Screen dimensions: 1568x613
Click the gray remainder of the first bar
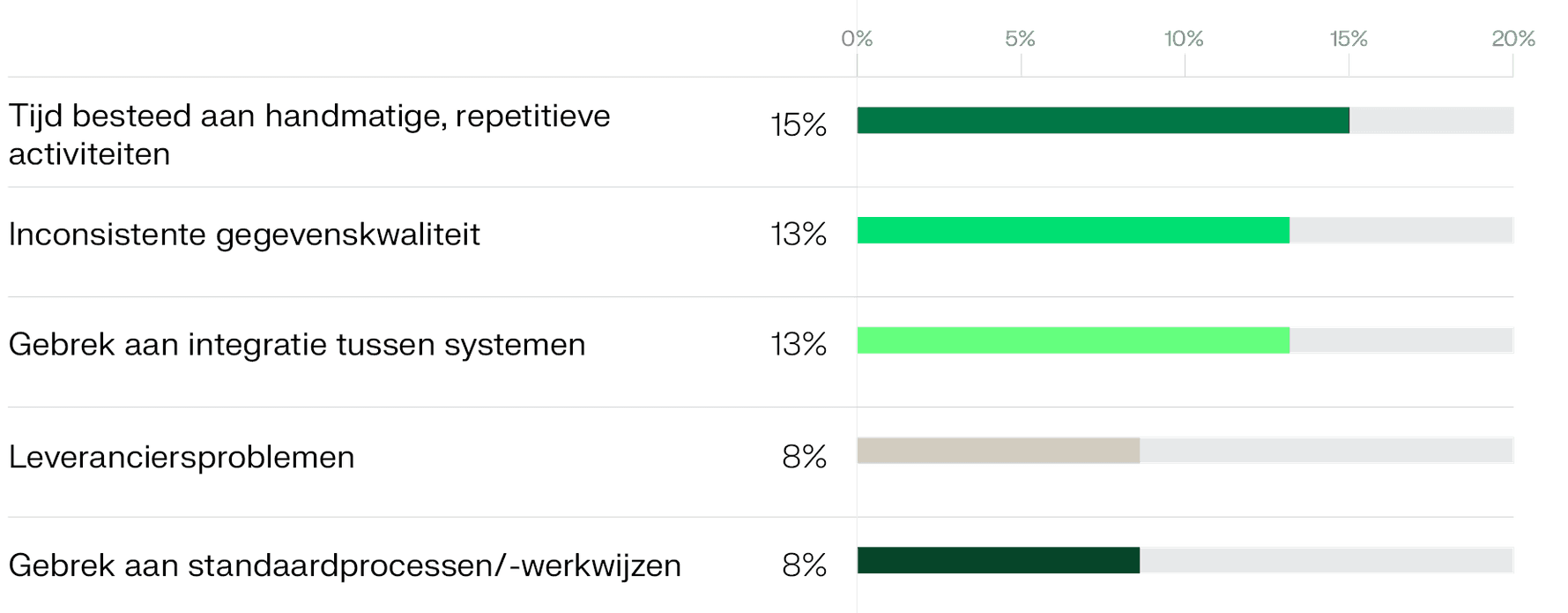[1431, 120]
